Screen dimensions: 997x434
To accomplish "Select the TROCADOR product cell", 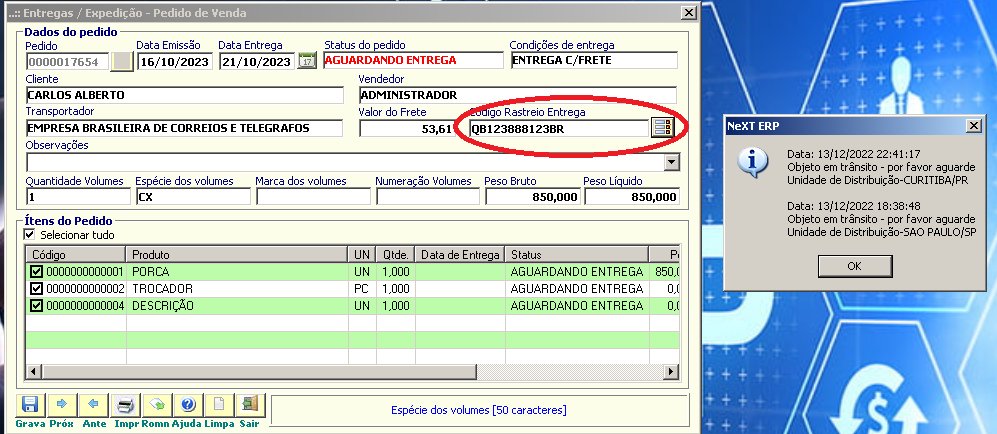I will (x=237, y=289).
